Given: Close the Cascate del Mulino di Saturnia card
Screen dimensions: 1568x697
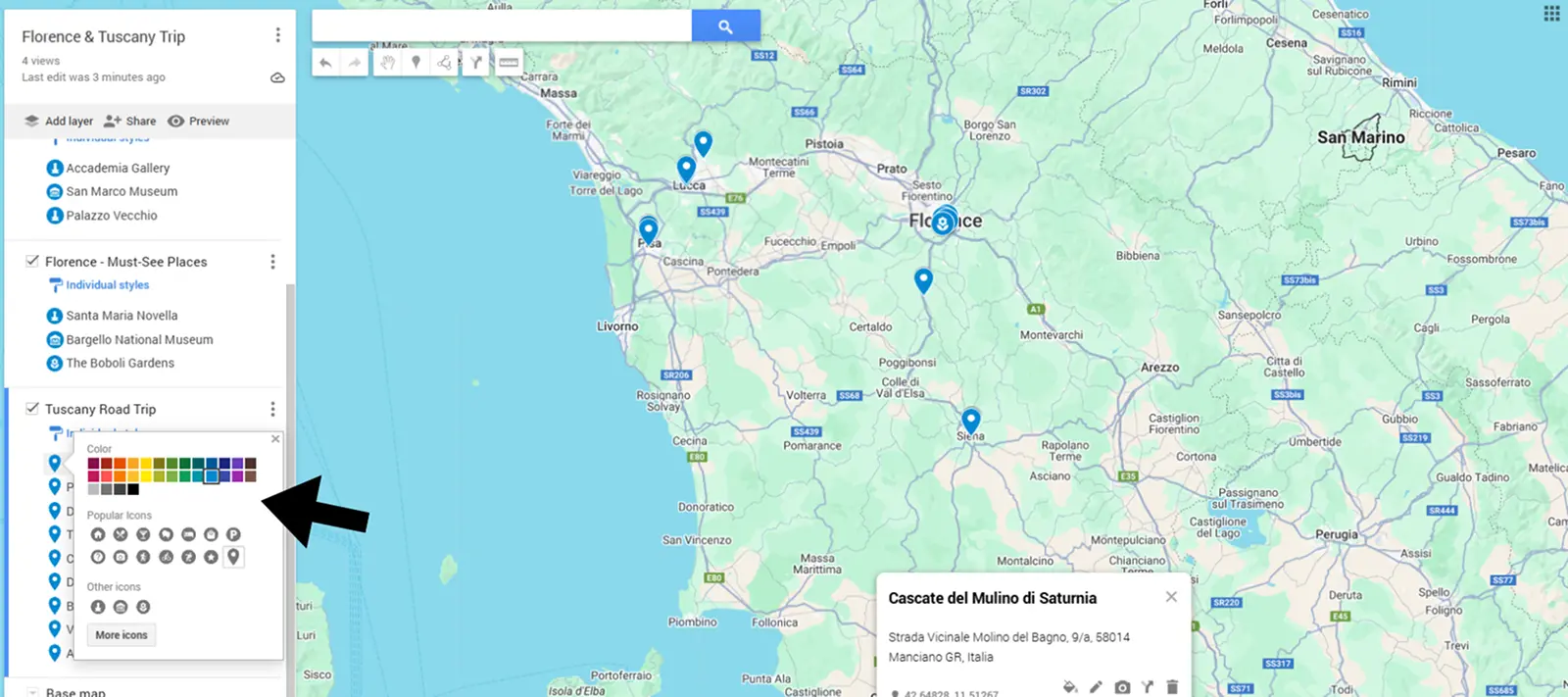Looking at the screenshot, I should click(x=1171, y=596).
